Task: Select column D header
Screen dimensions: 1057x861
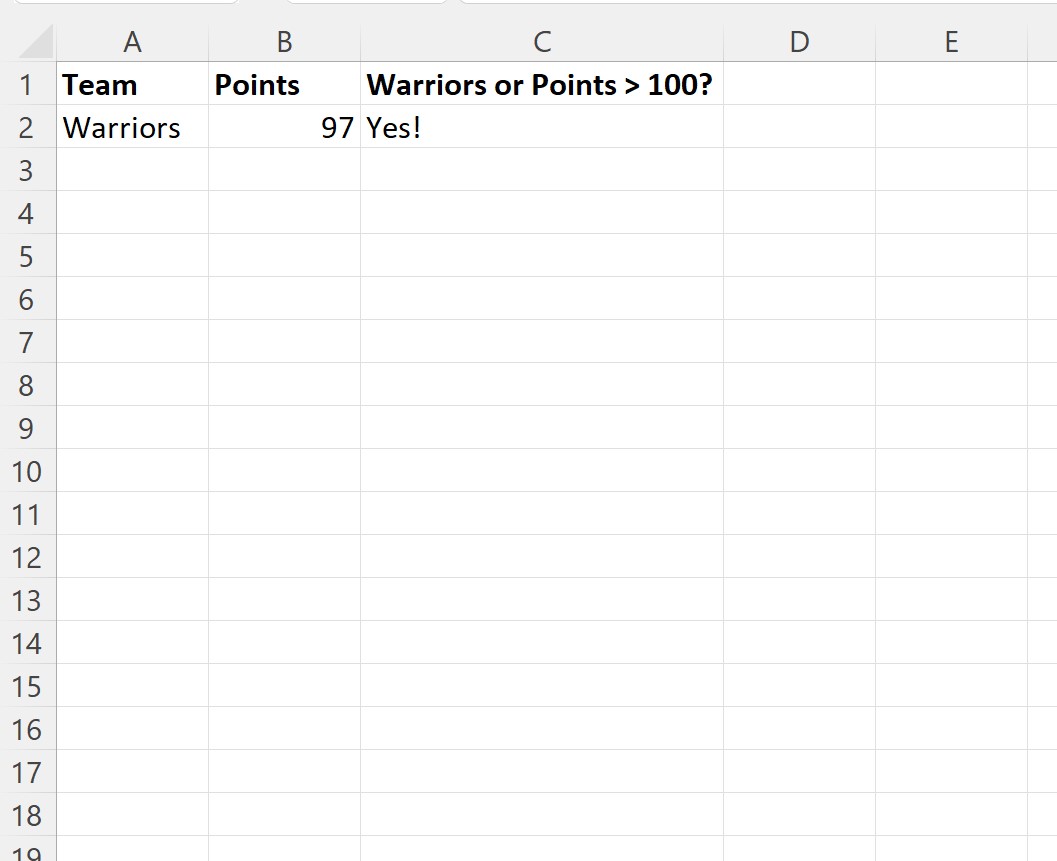Action: pyautogui.click(x=799, y=41)
